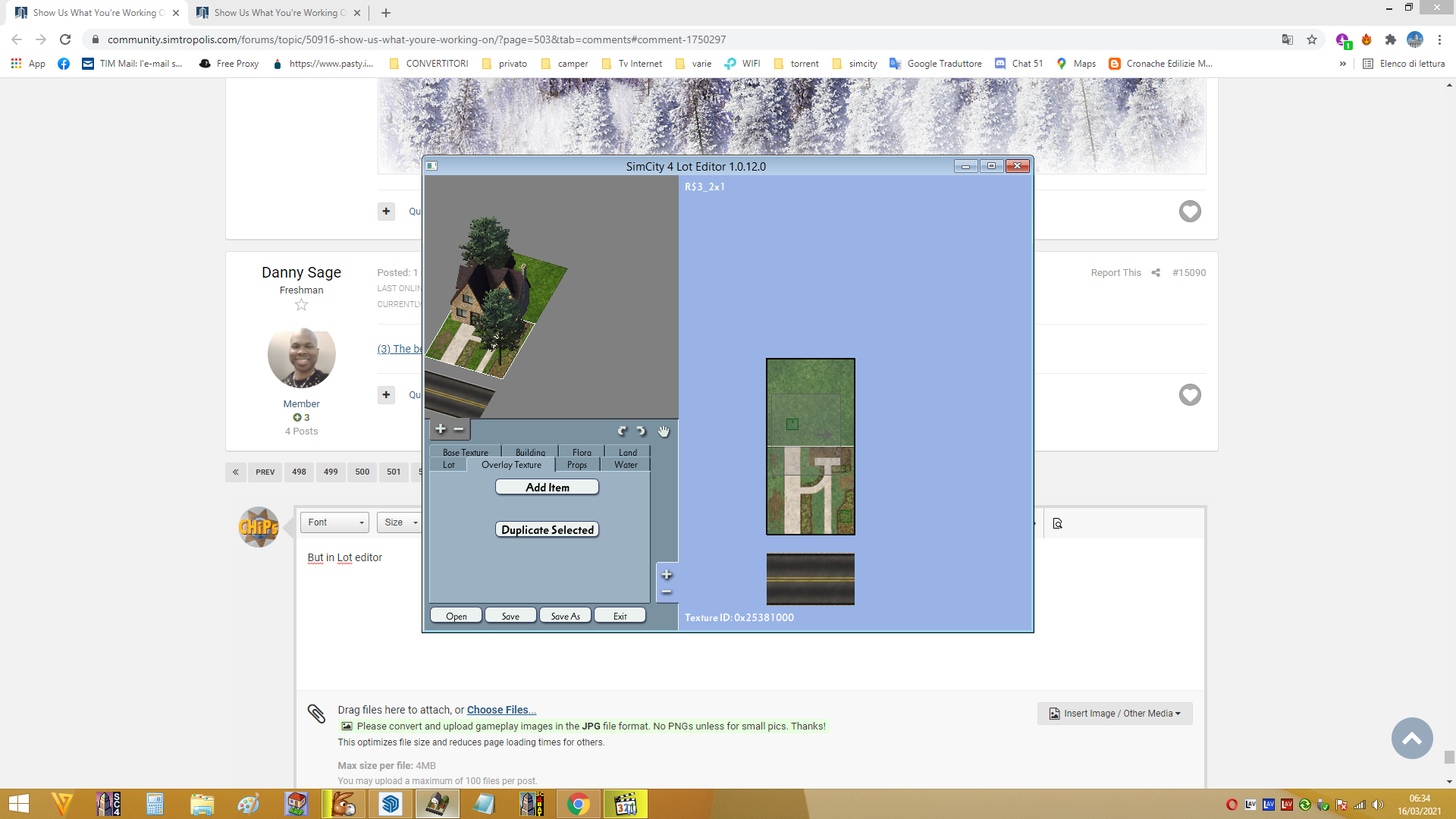This screenshot has width=1456, height=819.
Task: Open Insert Image / Other Media dropdown
Action: click(x=1115, y=714)
